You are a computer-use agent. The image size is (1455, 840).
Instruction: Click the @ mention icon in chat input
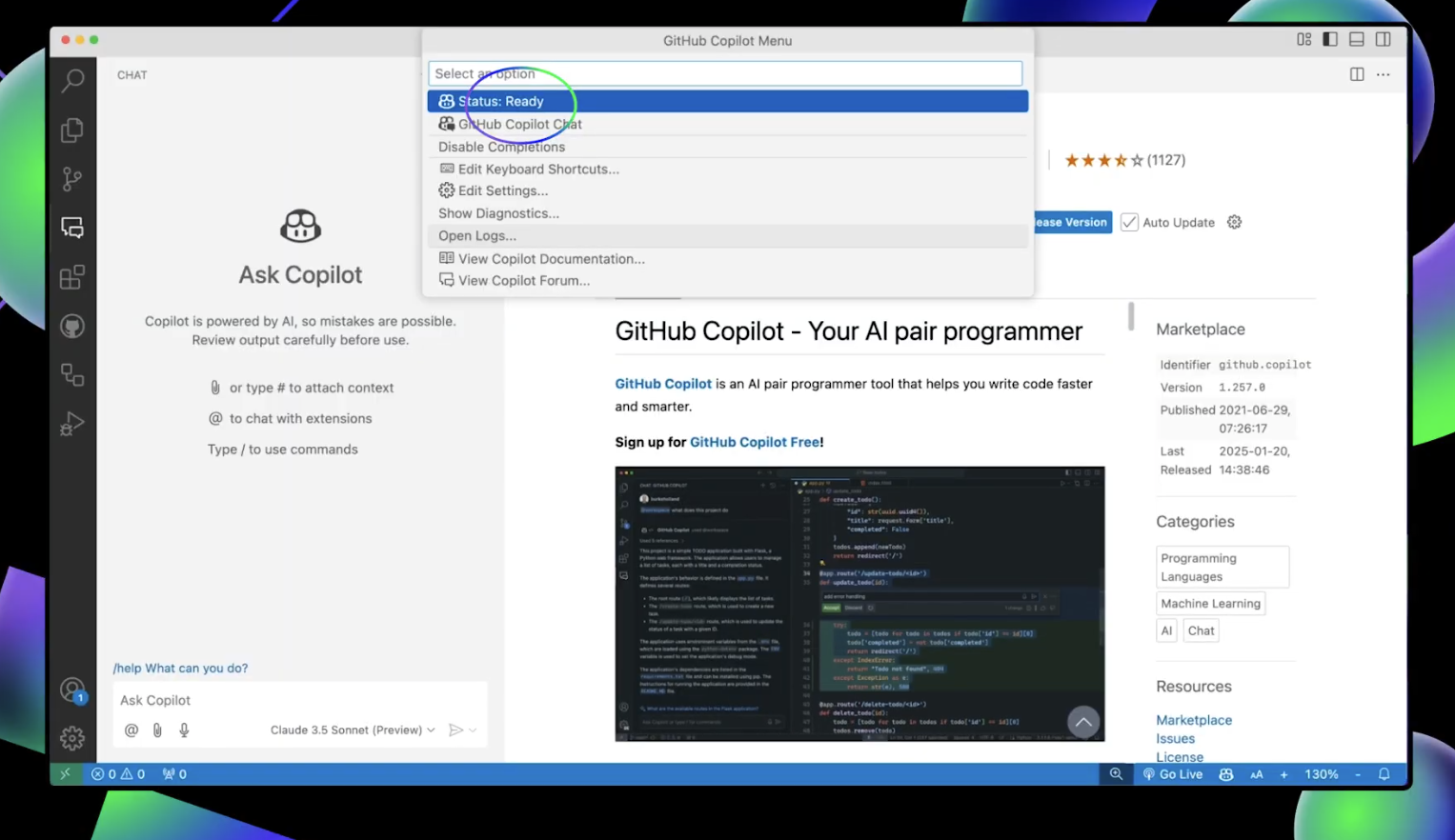click(131, 730)
